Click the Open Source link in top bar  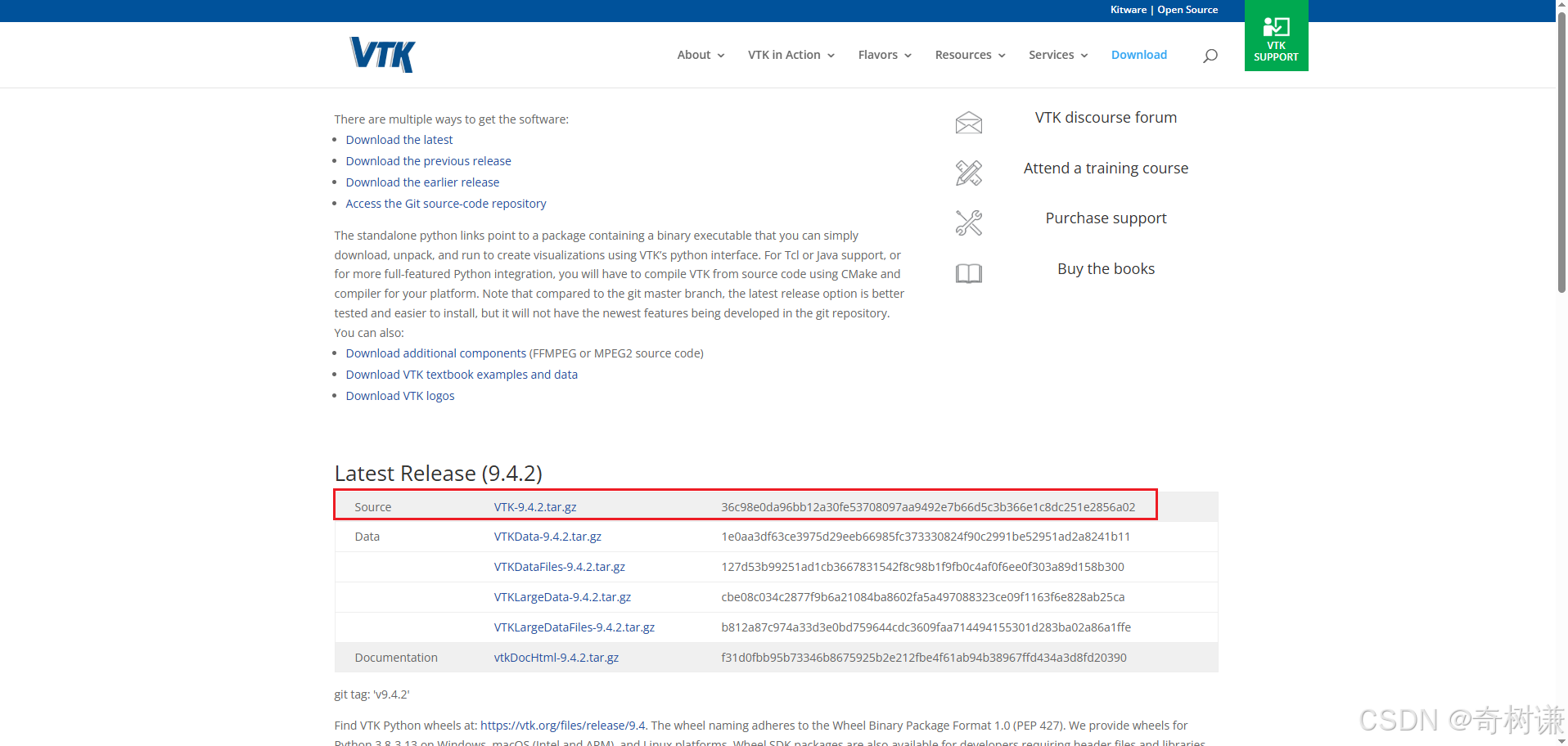coord(1187,10)
